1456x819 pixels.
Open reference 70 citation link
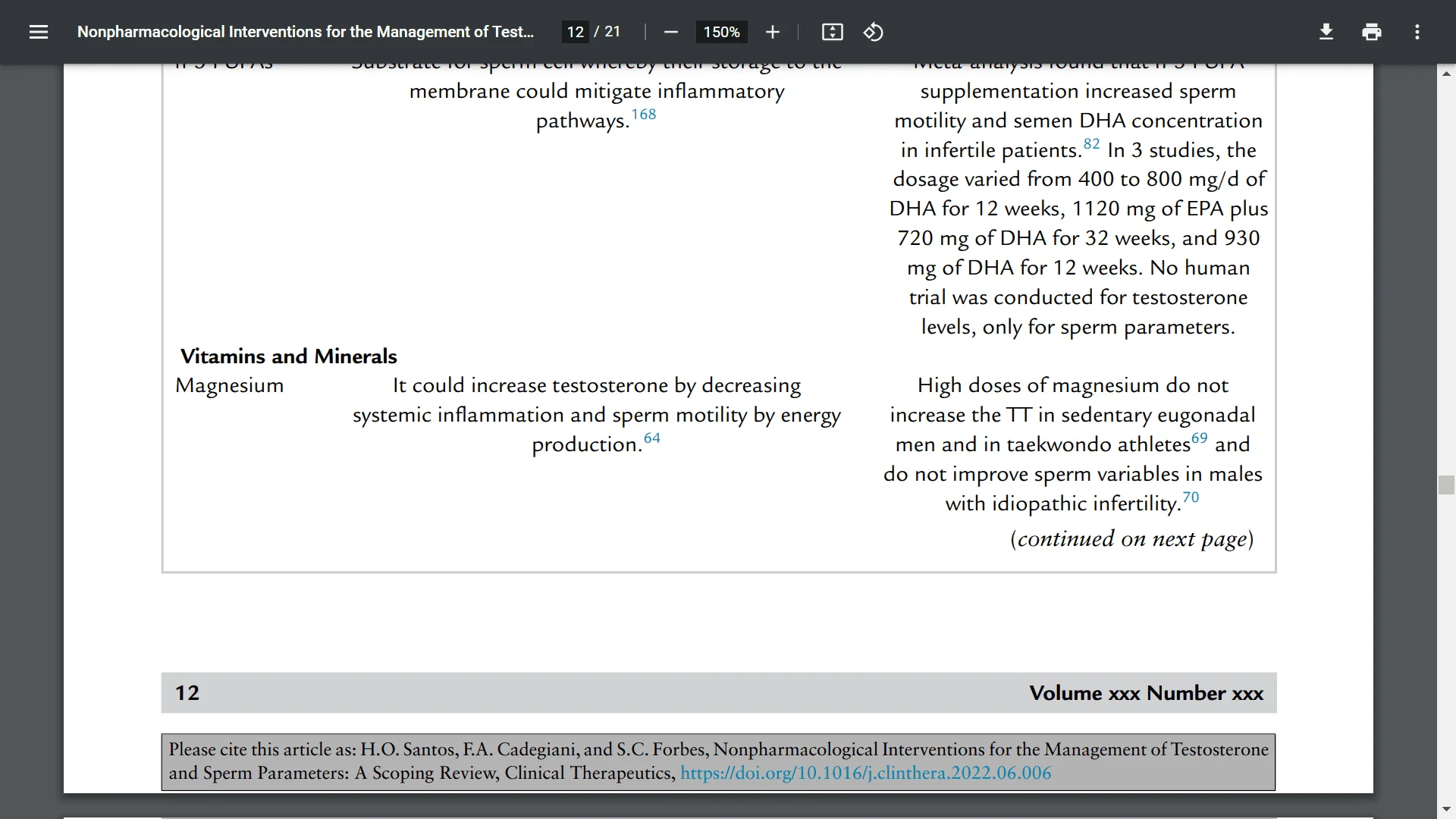pyautogui.click(x=1191, y=497)
